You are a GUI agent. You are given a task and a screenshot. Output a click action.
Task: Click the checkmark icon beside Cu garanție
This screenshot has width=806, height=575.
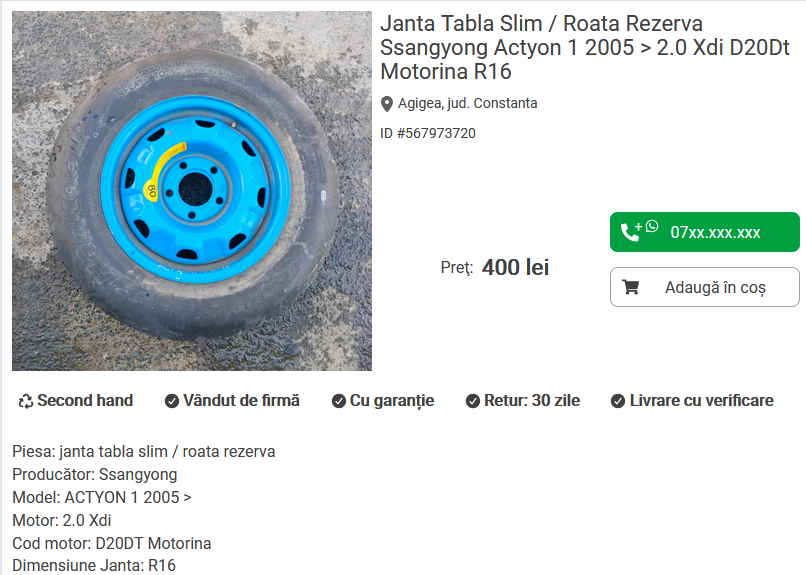pos(338,401)
